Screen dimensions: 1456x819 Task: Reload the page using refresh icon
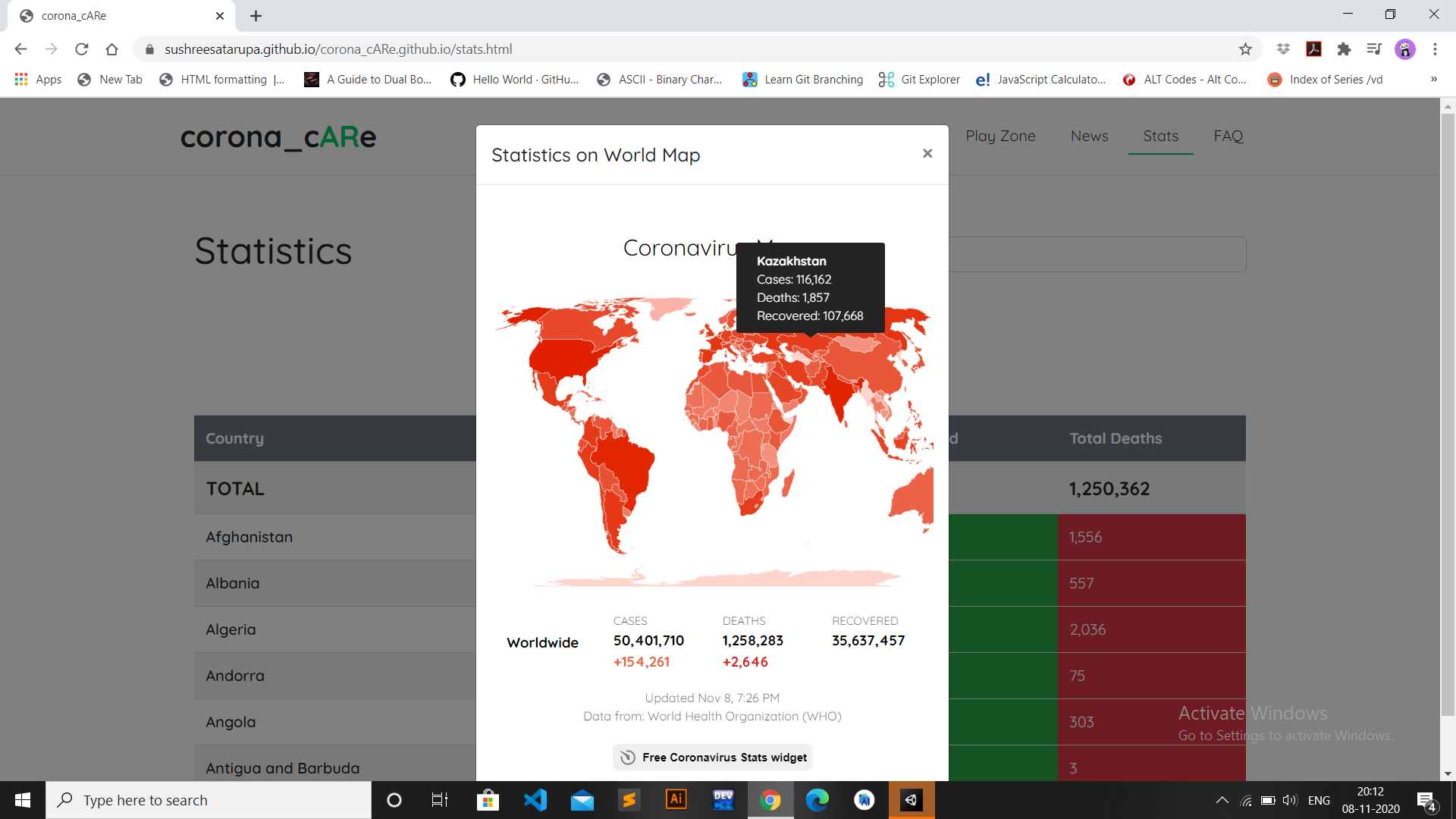click(x=81, y=49)
